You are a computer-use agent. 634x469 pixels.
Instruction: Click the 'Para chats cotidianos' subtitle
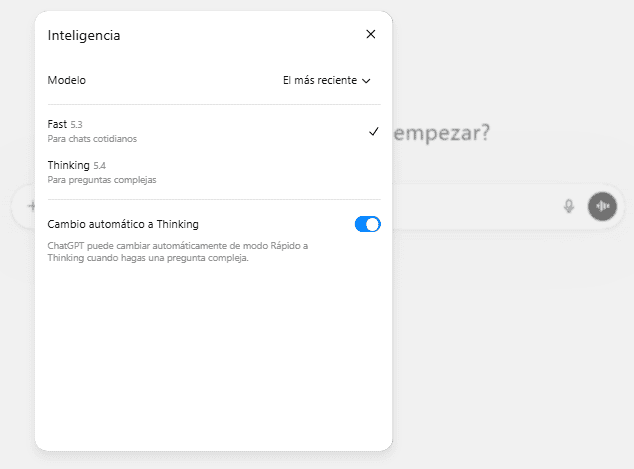point(92,139)
